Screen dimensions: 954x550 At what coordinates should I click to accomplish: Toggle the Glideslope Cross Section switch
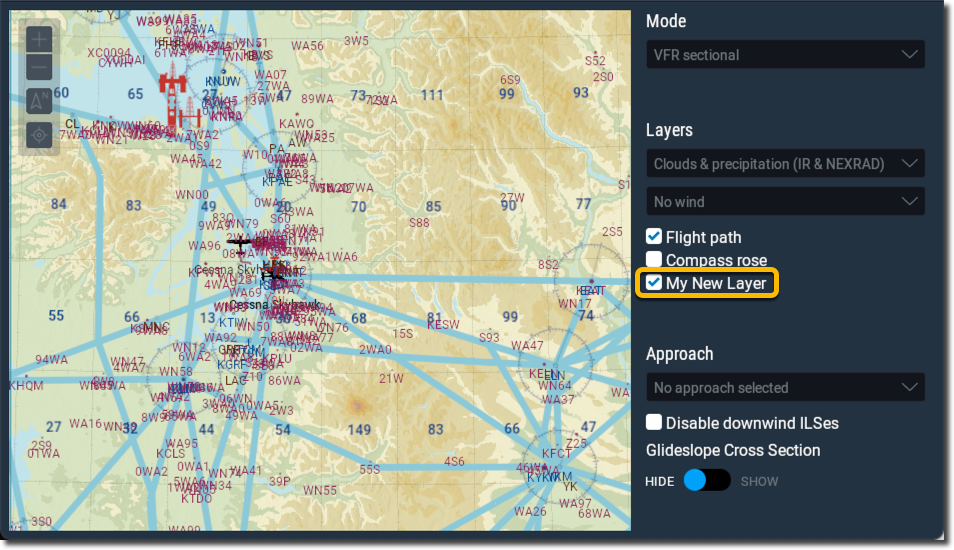point(706,481)
